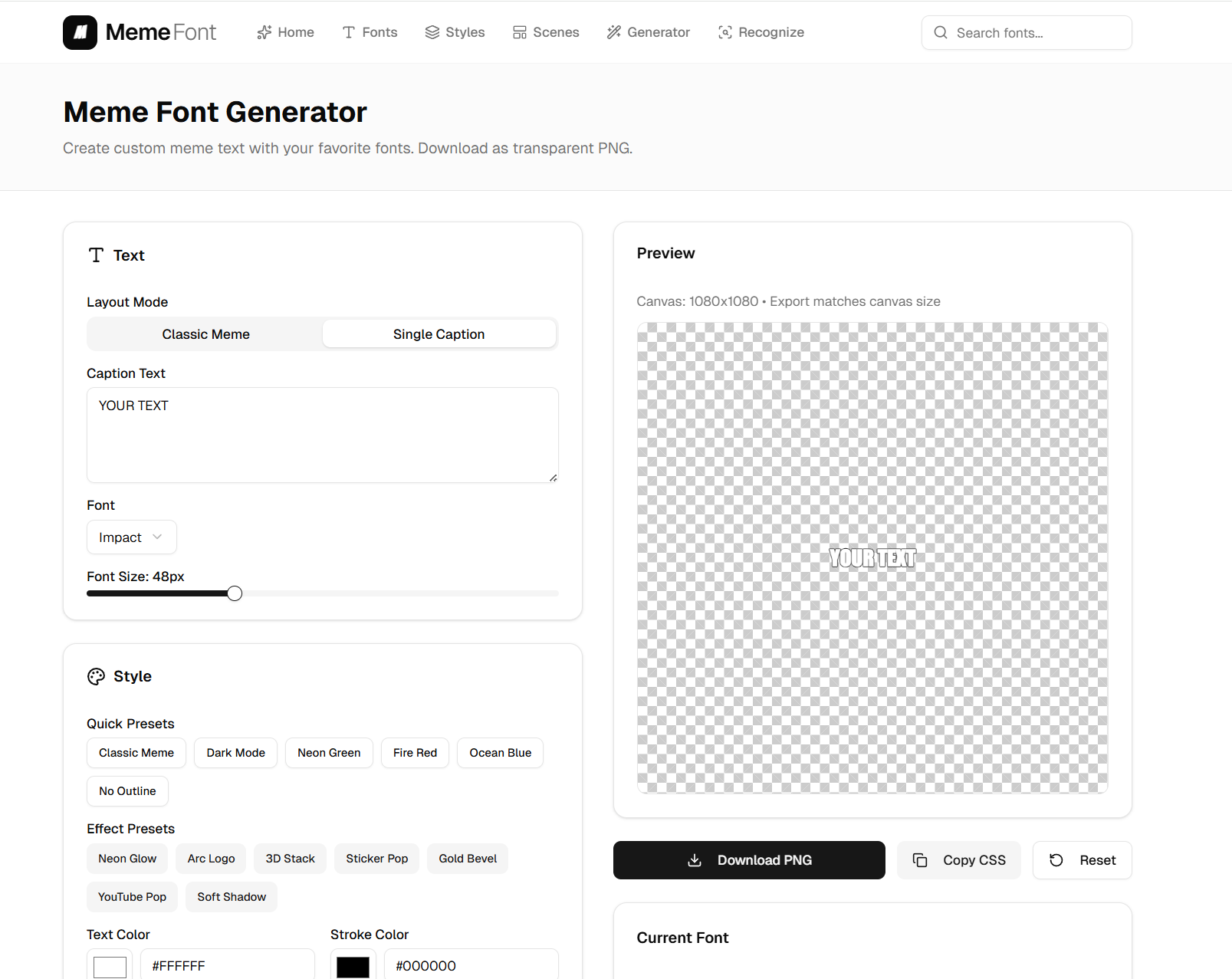Click the download icon on Download PNG
1232x979 pixels.
click(x=695, y=860)
